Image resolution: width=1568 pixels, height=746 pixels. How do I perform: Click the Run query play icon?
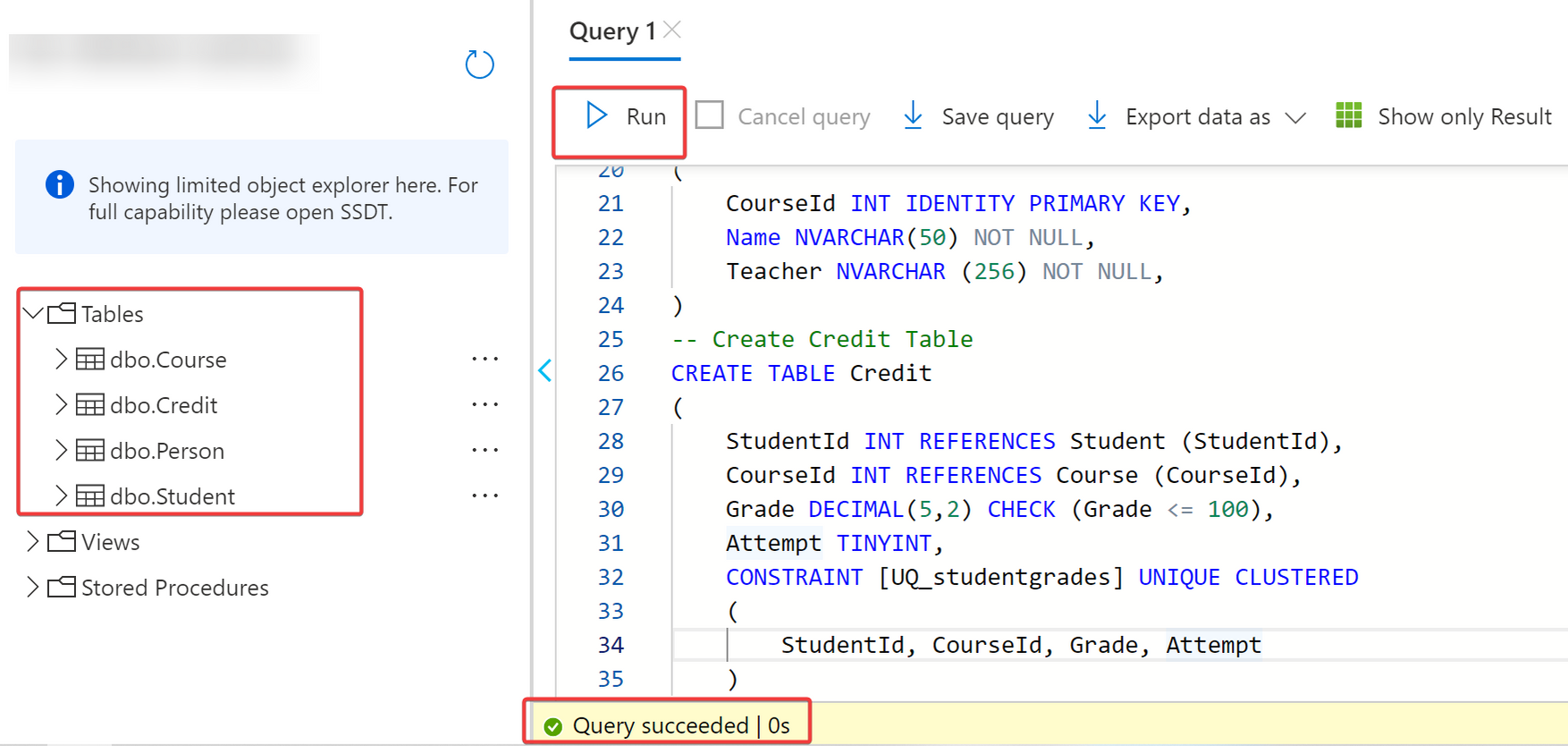coord(596,115)
